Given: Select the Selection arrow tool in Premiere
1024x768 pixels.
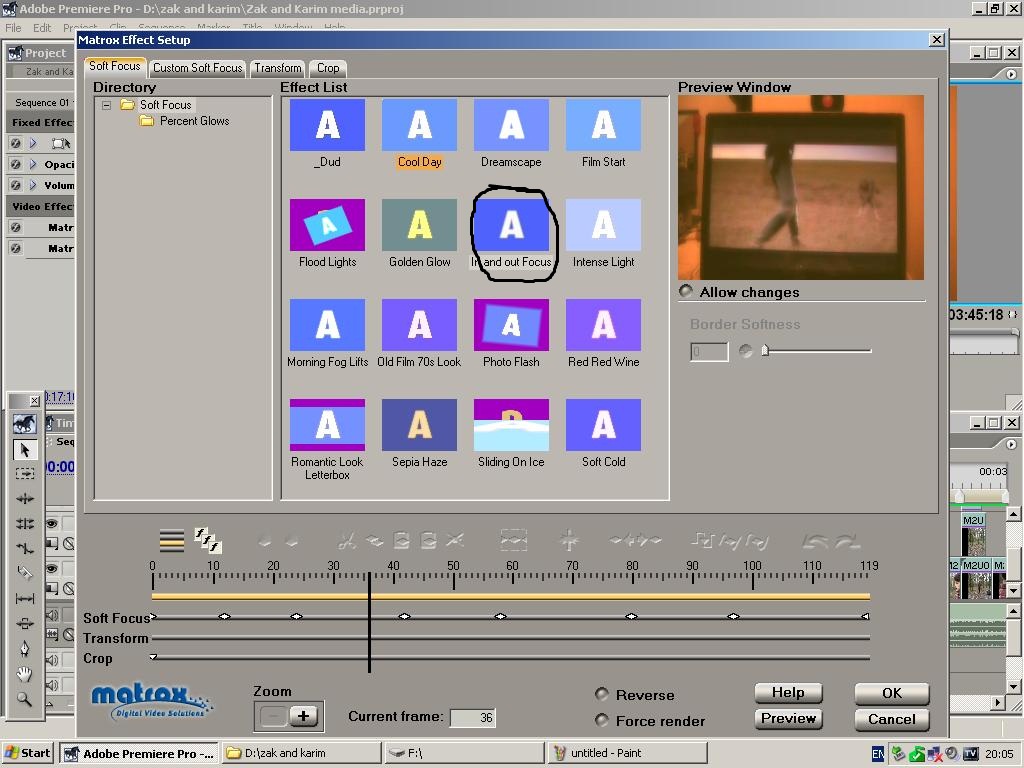Looking at the screenshot, I should pos(25,450).
